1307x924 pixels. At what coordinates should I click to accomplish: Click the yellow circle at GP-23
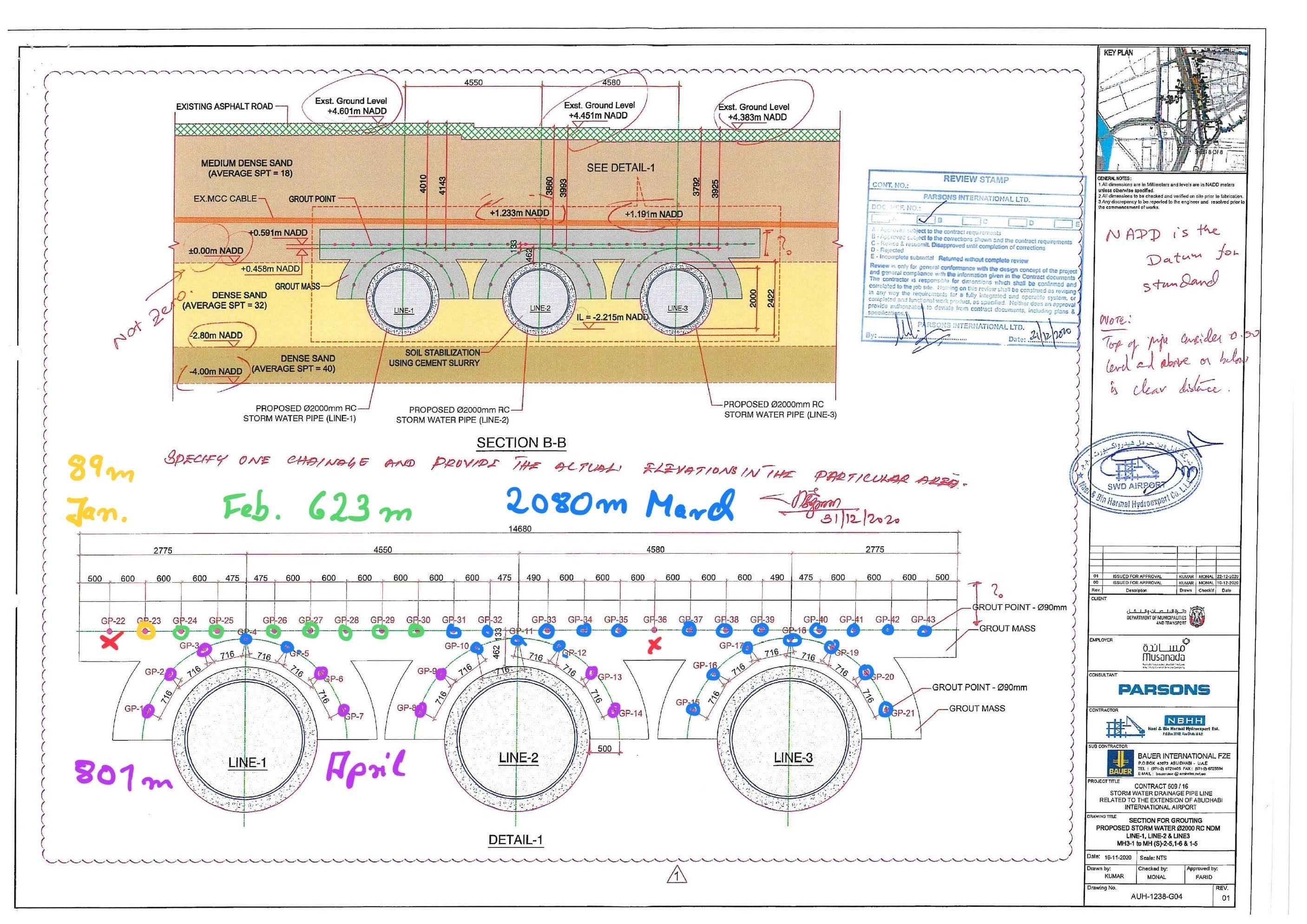pyautogui.click(x=146, y=631)
